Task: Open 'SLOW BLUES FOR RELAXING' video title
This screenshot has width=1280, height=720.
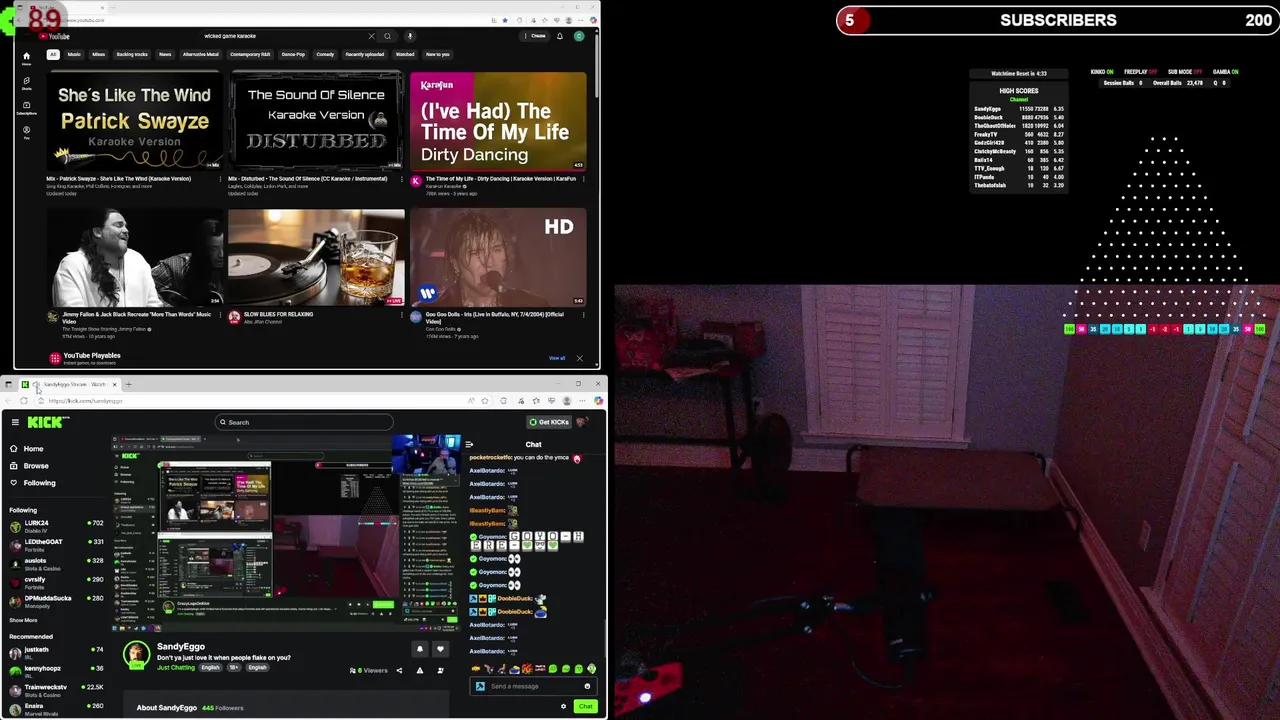Action: pyautogui.click(x=278, y=314)
